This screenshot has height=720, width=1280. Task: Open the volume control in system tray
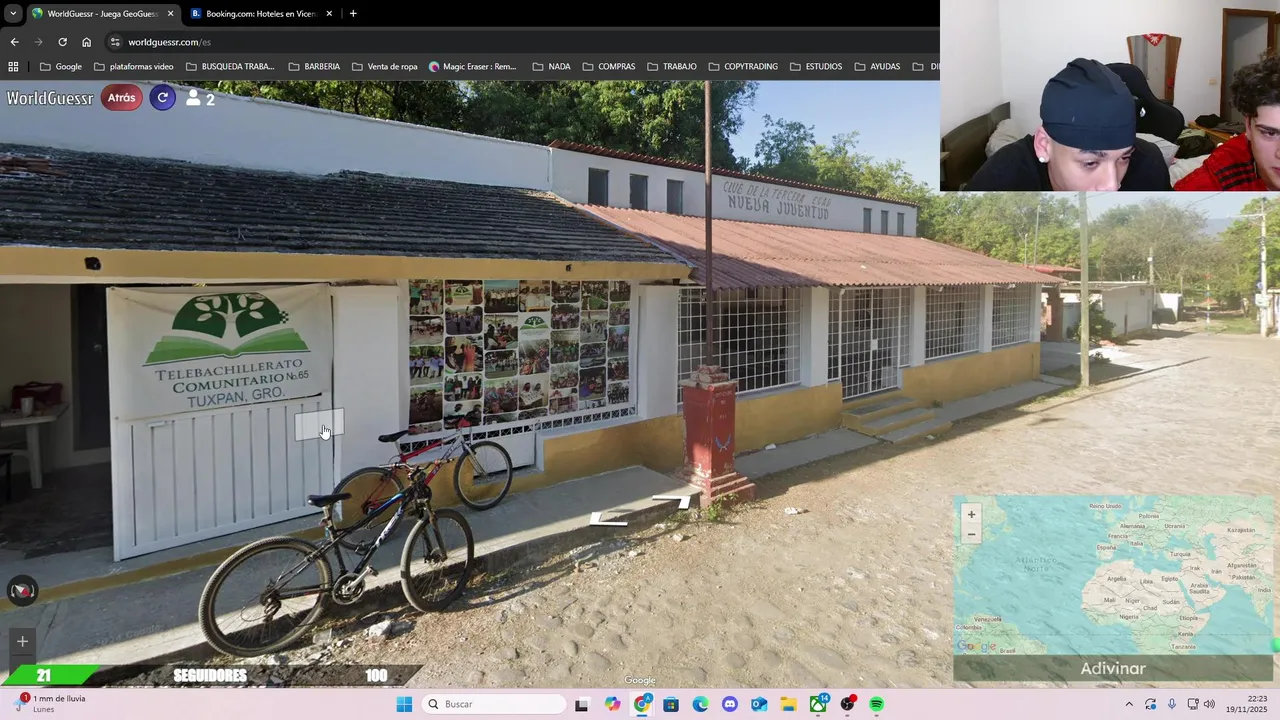[1209, 704]
